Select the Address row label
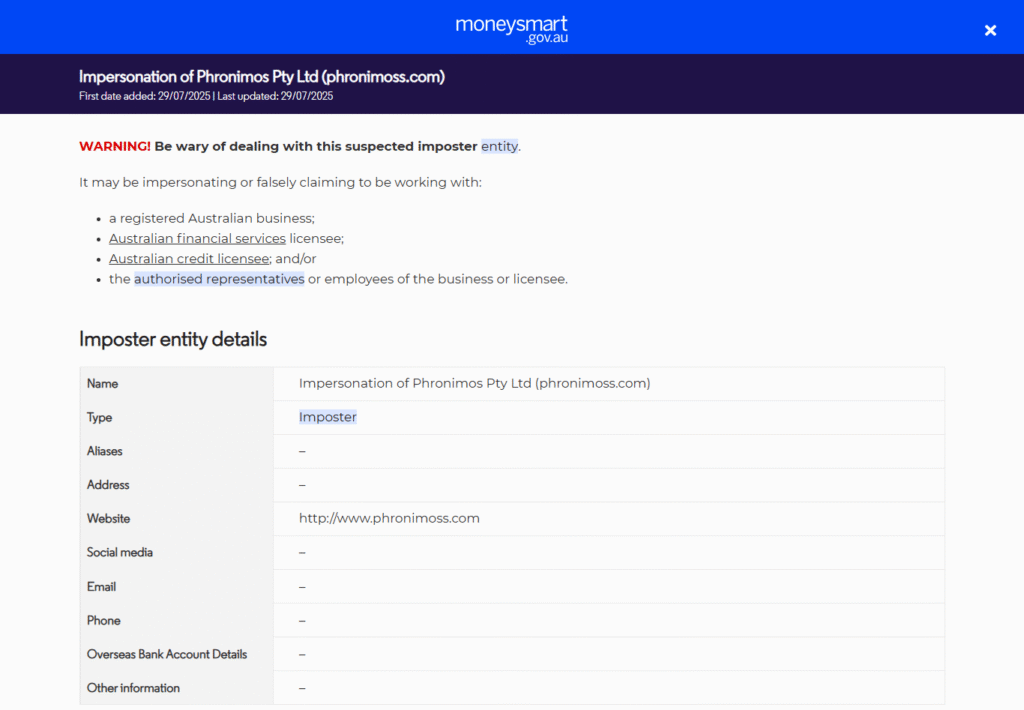Image resolution: width=1024 pixels, height=710 pixels. coord(108,485)
